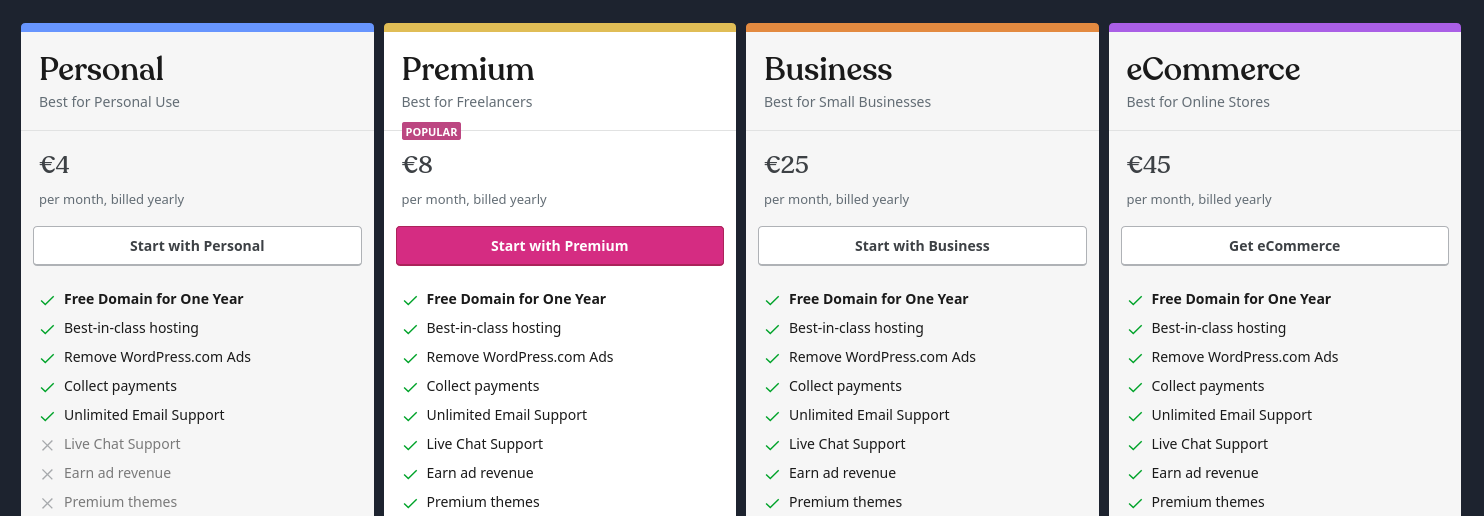Choose the Get eCommerce button

(x=1284, y=246)
